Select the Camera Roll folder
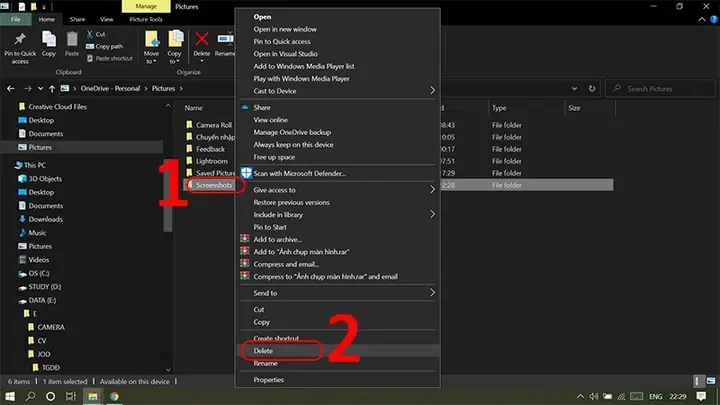This screenshot has height=405, width=720. (214, 125)
